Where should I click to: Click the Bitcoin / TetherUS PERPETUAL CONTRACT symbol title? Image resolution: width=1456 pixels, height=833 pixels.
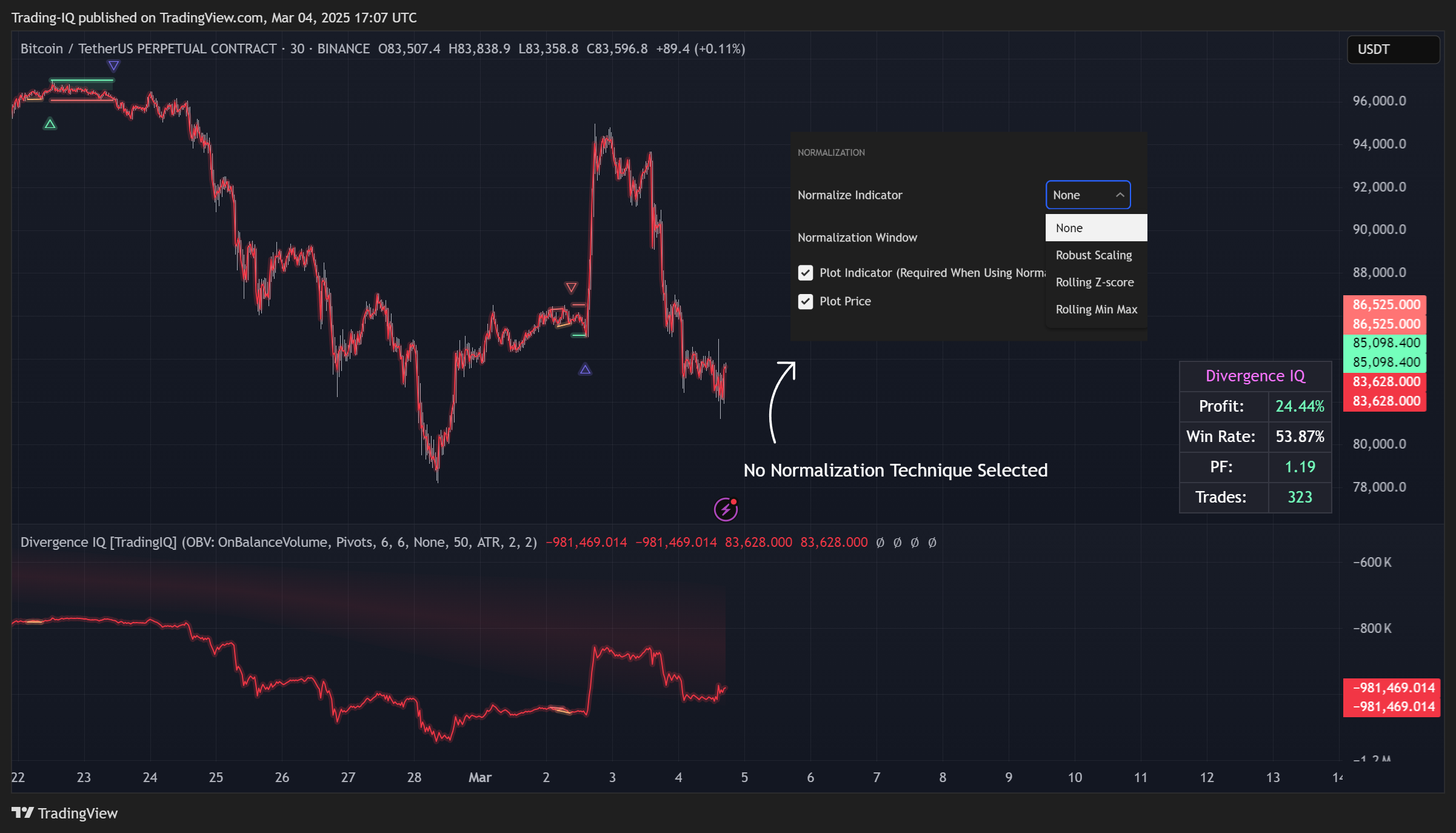point(149,49)
